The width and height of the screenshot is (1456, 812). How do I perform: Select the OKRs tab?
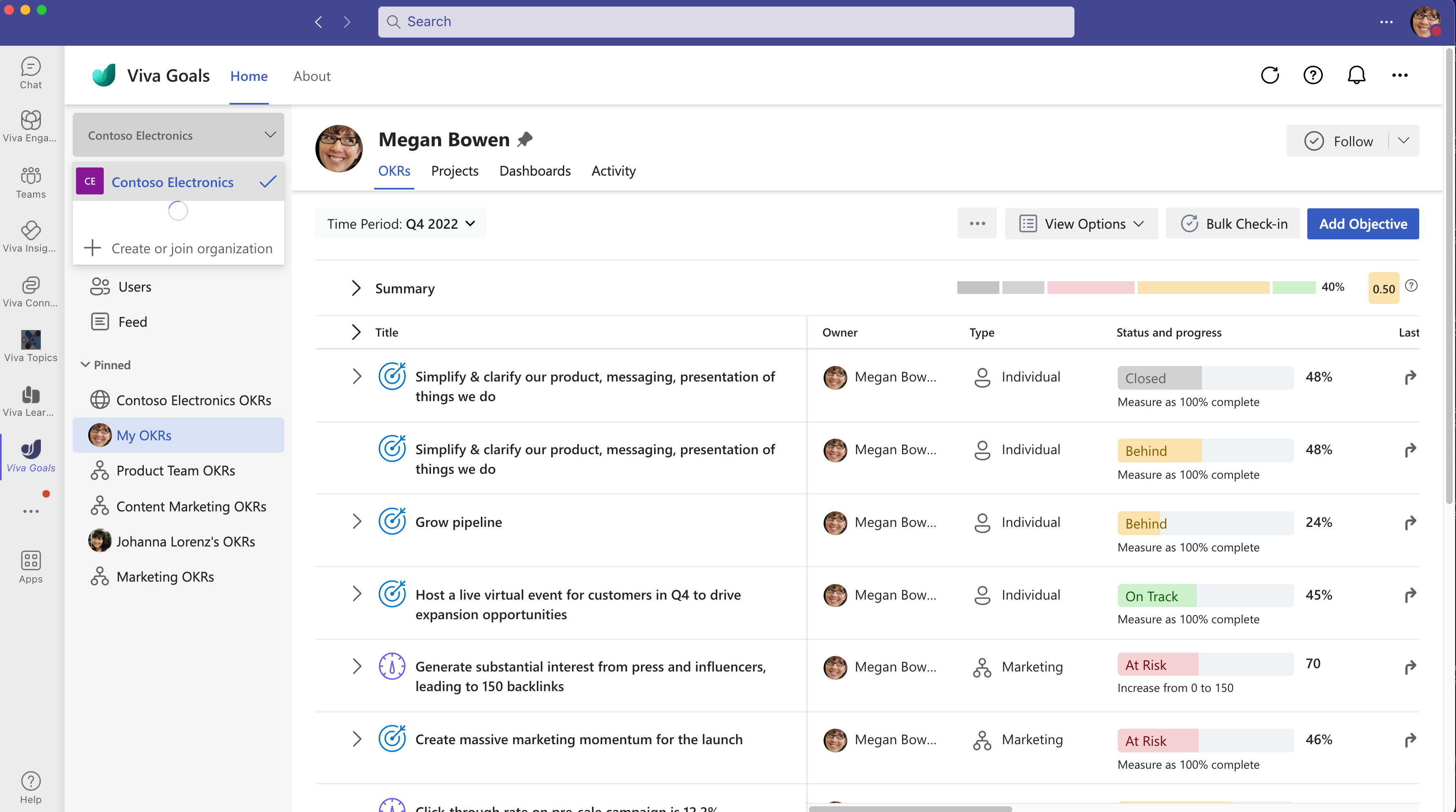tap(394, 170)
